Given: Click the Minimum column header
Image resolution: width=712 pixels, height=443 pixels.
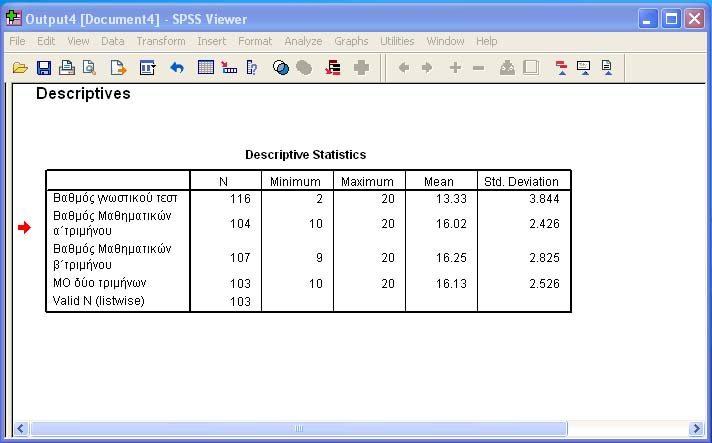Looking at the screenshot, I should [295, 182].
